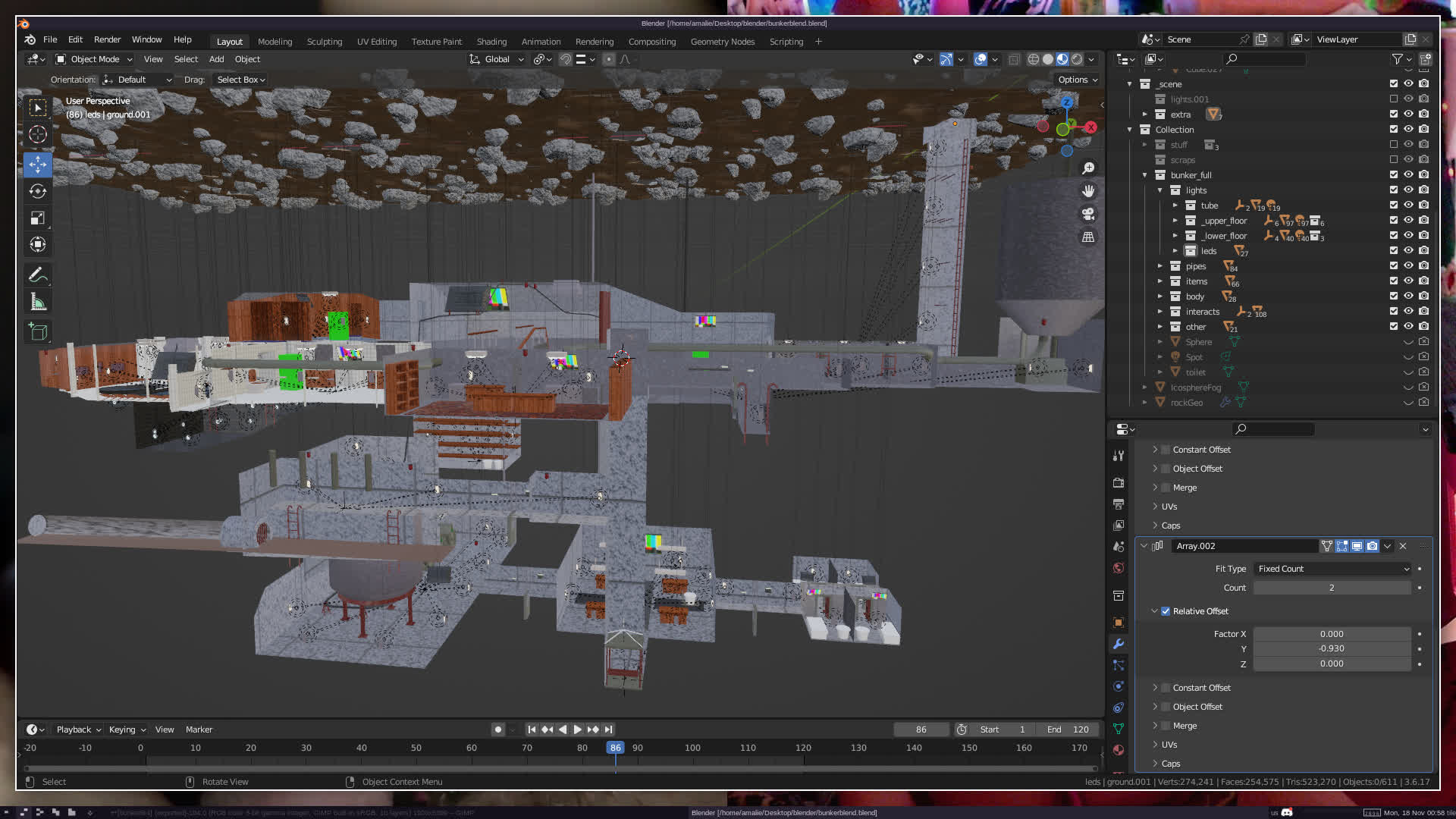Toggle camera view in viewport
The width and height of the screenshot is (1456, 819).
[x=1088, y=214]
